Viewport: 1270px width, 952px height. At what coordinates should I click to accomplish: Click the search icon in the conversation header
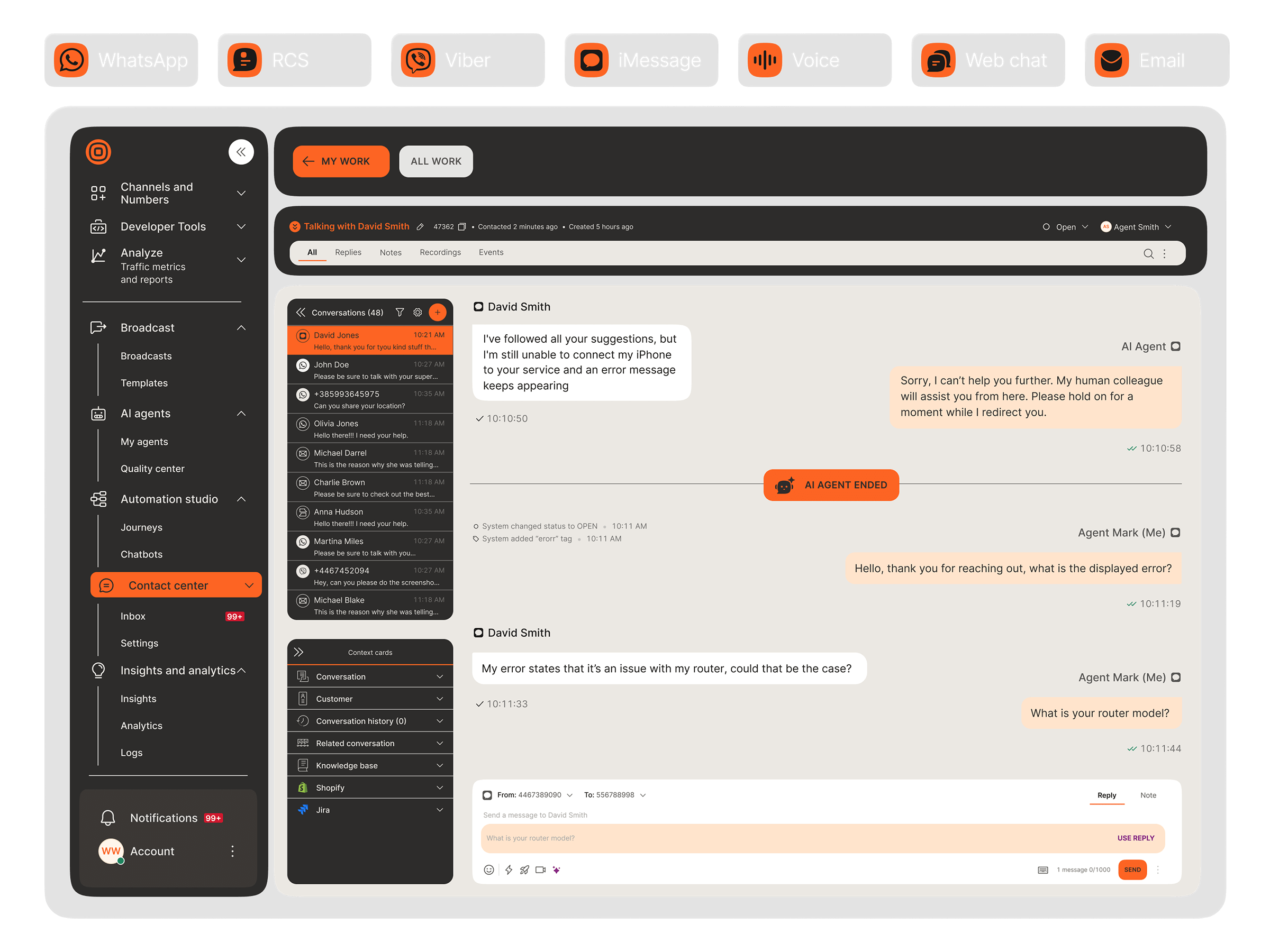tap(1148, 253)
